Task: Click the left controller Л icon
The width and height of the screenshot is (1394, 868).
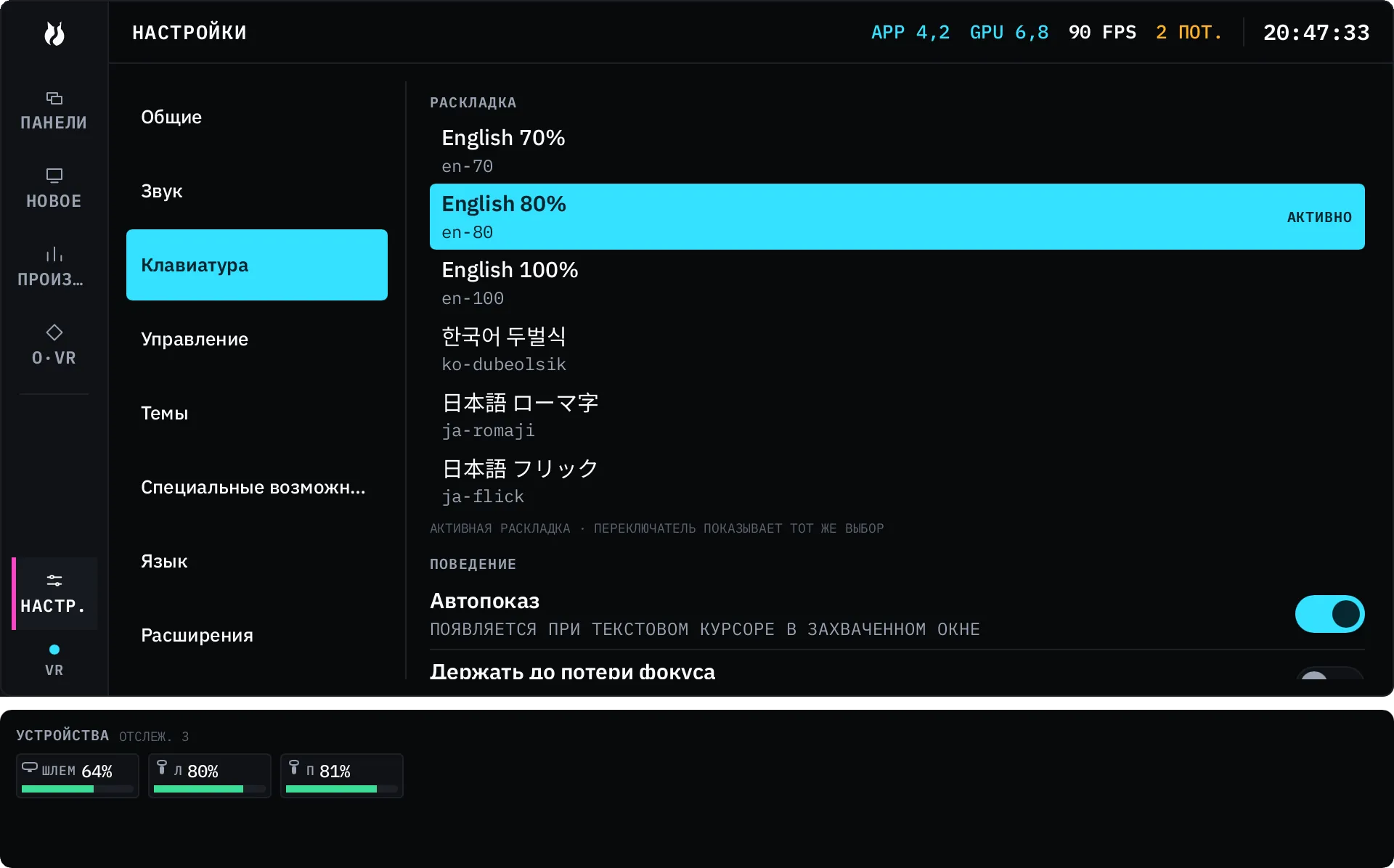Action: point(162,767)
